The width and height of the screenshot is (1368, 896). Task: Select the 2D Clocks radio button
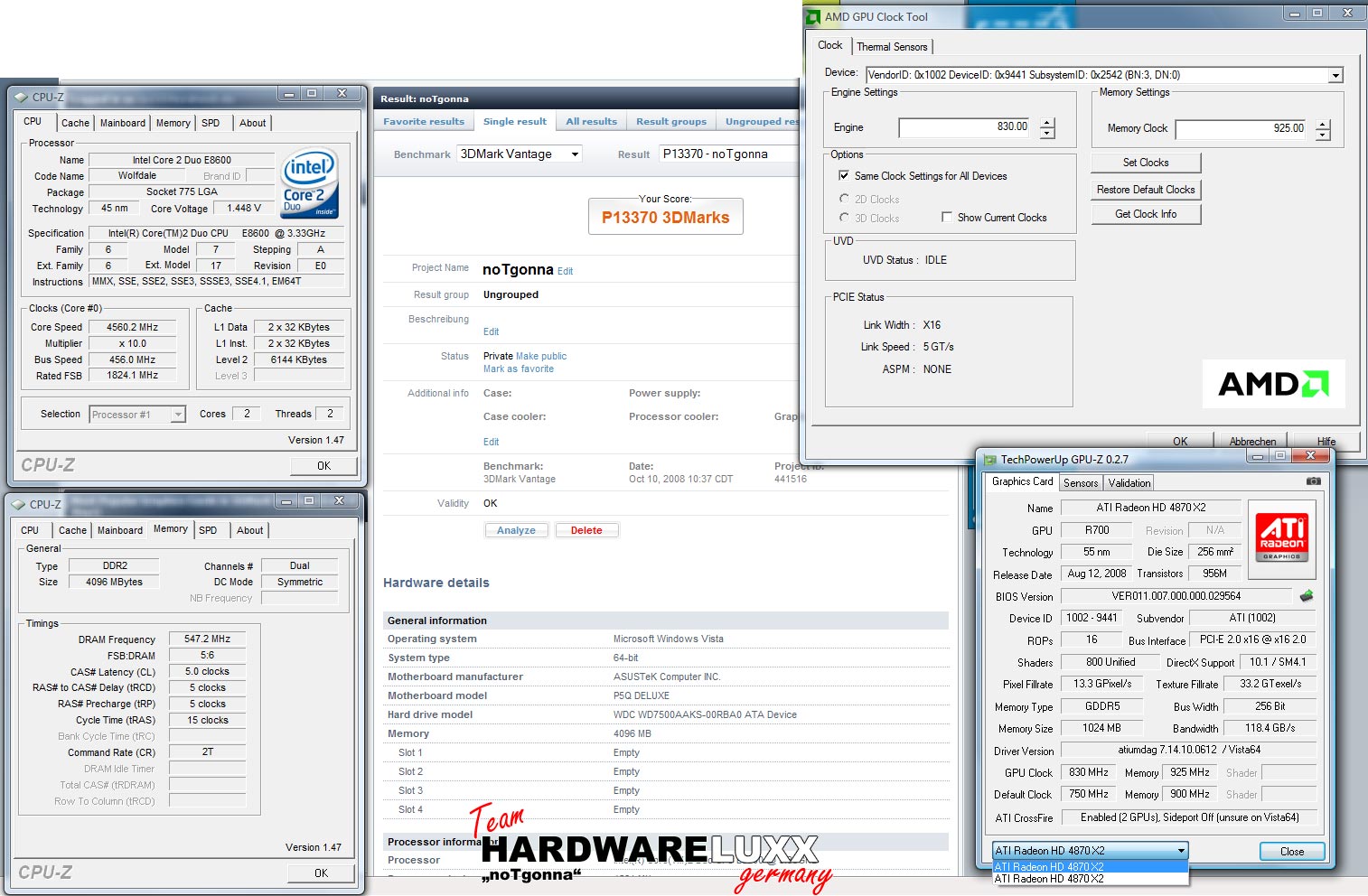pyautogui.click(x=844, y=199)
